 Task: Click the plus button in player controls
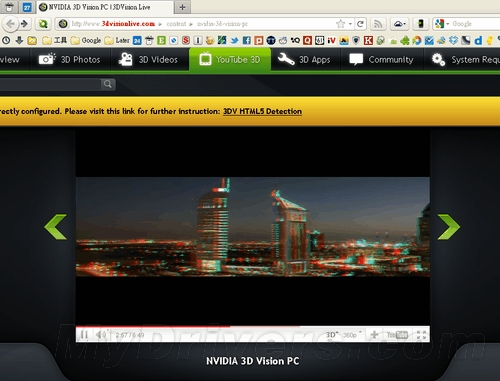pyautogui.click(x=374, y=335)
